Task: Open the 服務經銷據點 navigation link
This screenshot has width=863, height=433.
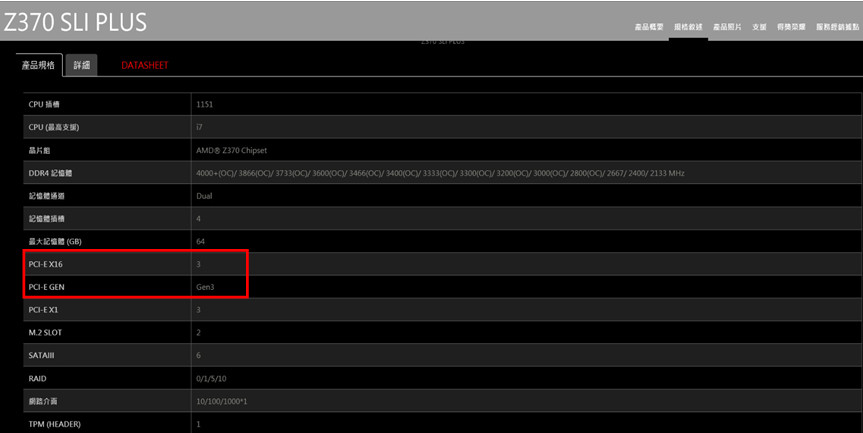Action: point(837,27)
